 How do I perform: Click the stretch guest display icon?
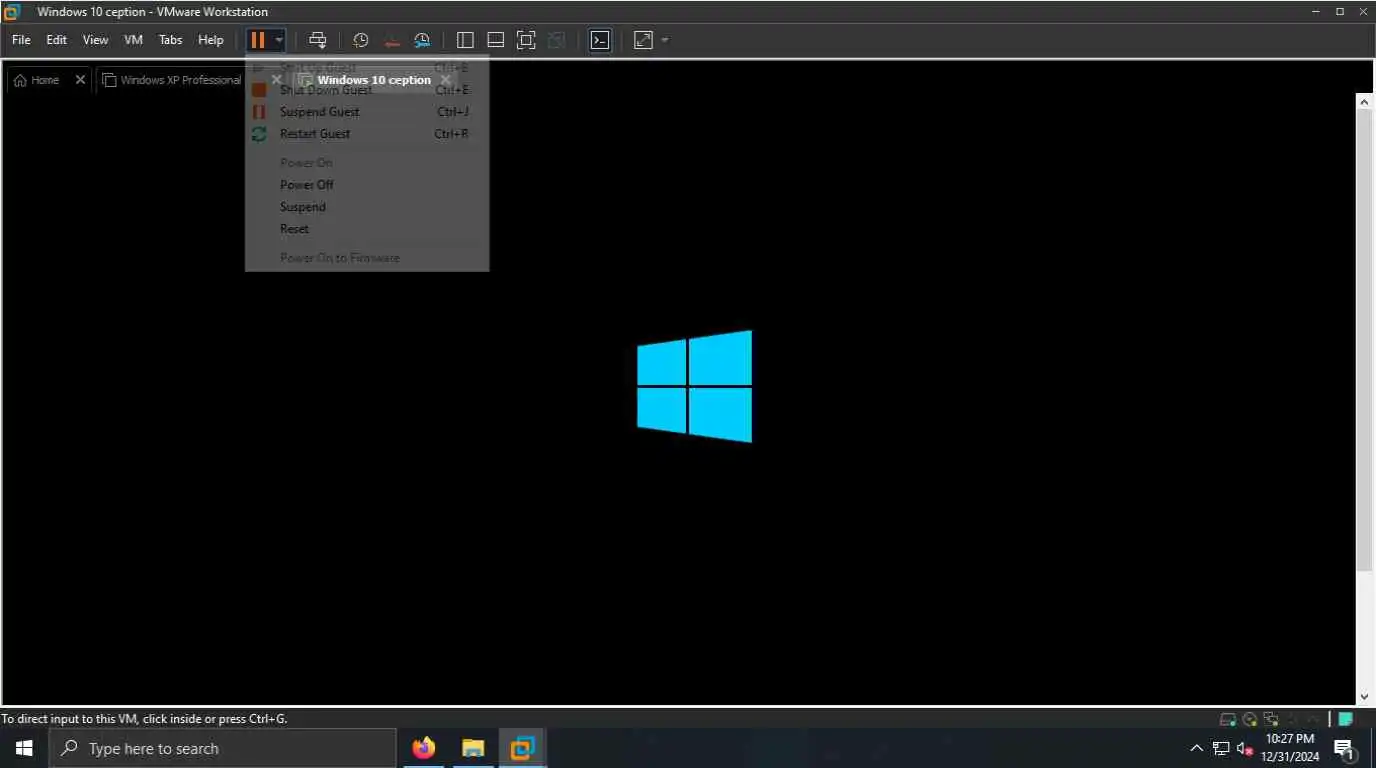tap(644, 40)
